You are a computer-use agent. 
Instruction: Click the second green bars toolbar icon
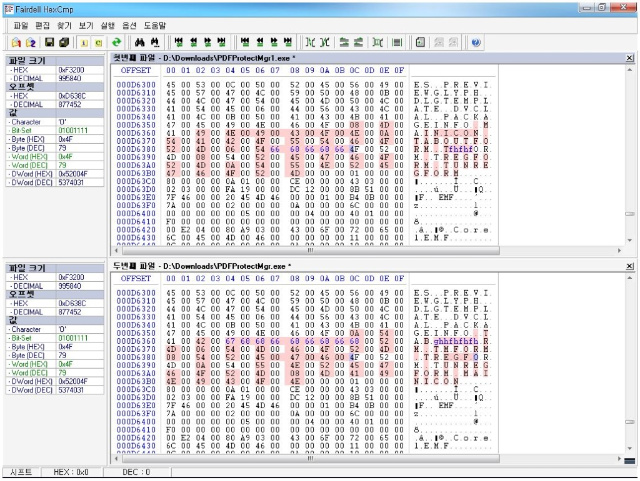click(358, 42)
